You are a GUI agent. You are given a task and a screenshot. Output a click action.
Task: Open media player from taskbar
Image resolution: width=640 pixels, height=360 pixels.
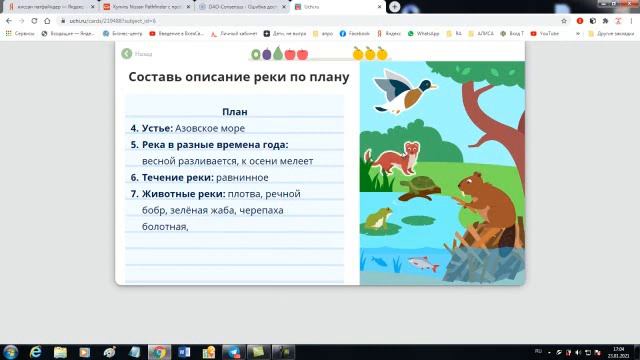(85, 352)
